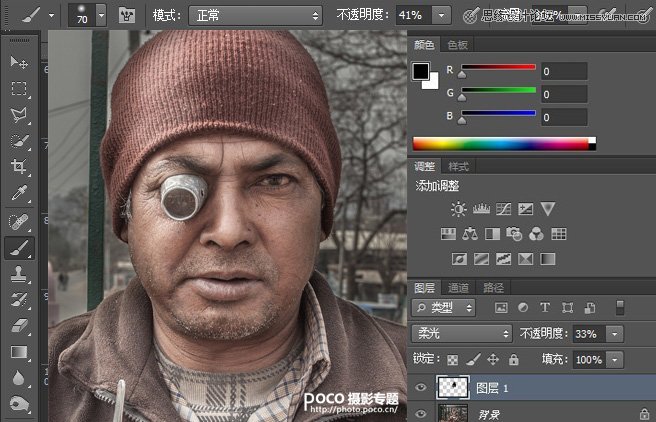Expand the layer 不透明度 33% dropdown arrow
The image size is (656, 422).
click(614, 334)
